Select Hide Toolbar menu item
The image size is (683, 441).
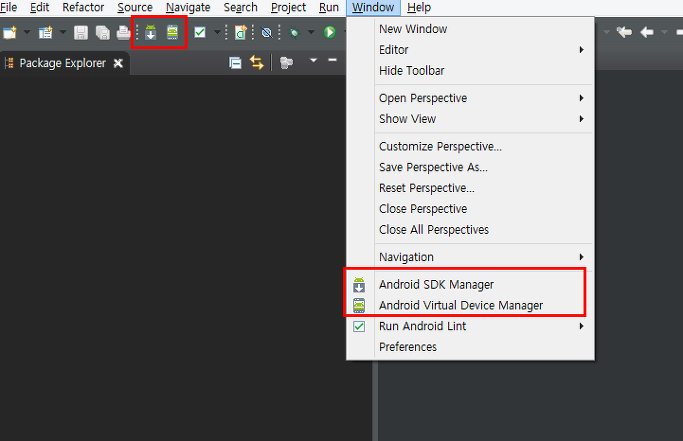tap(470, 71)
